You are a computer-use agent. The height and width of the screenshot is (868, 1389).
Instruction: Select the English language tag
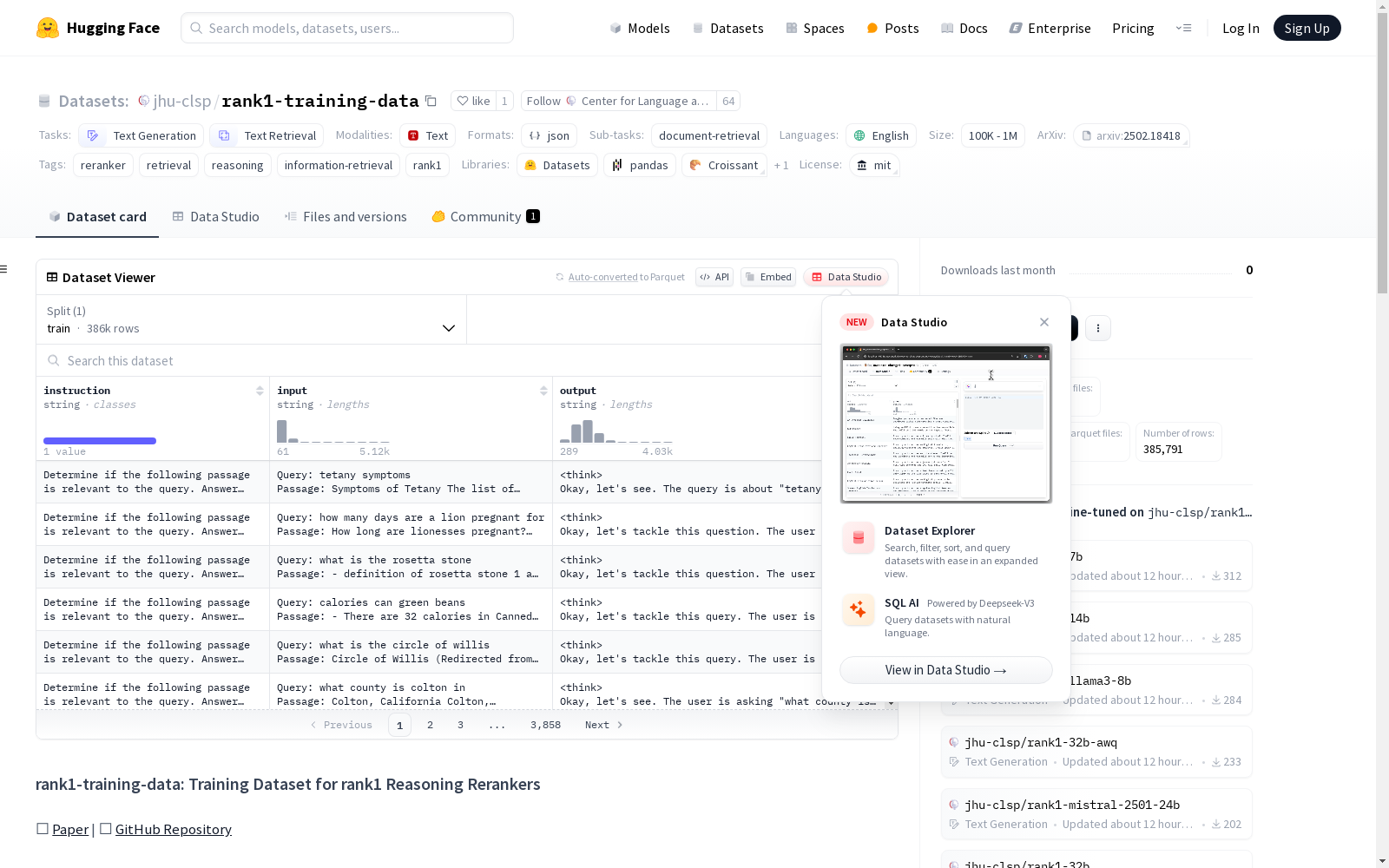(881, 135)
